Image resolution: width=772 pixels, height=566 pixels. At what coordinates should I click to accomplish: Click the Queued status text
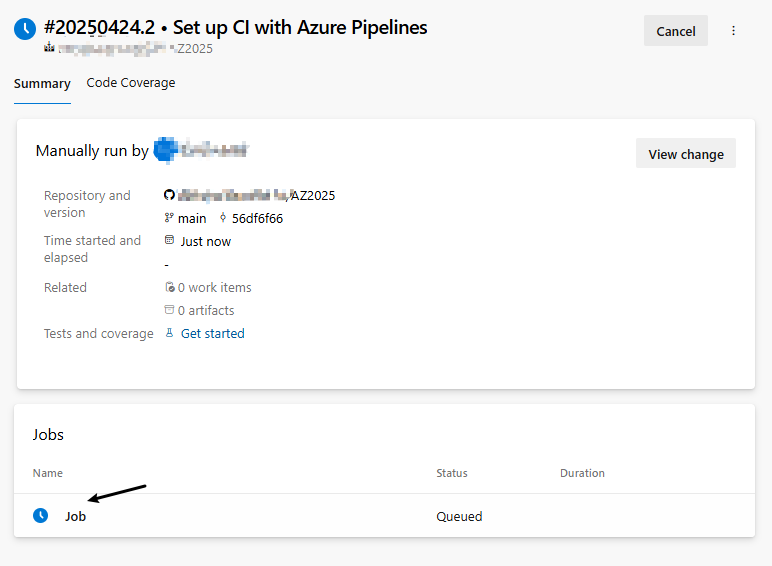click(x=459, y=516)
